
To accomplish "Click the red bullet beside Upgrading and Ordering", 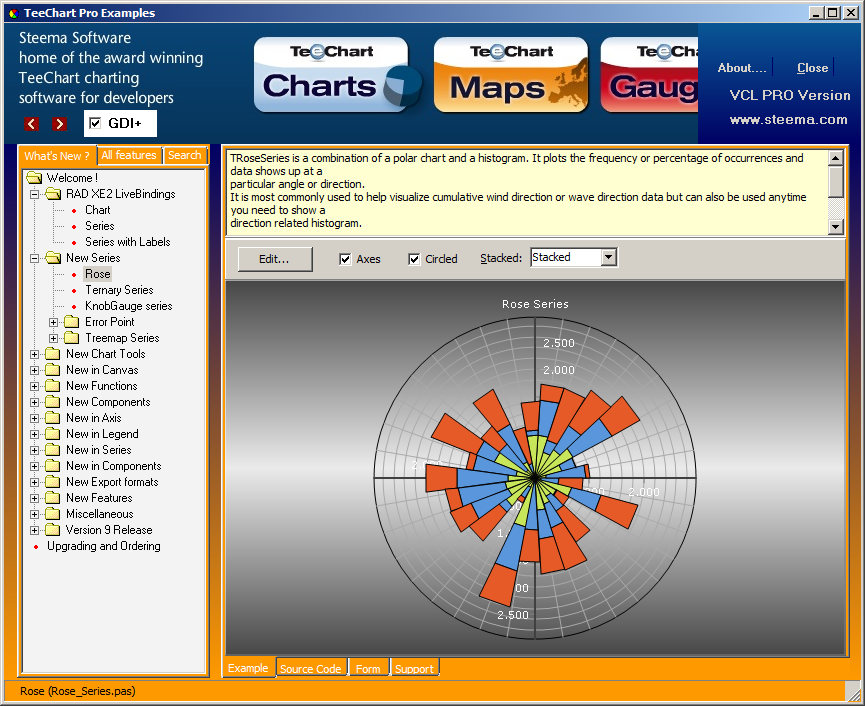I will pos(36,547).
